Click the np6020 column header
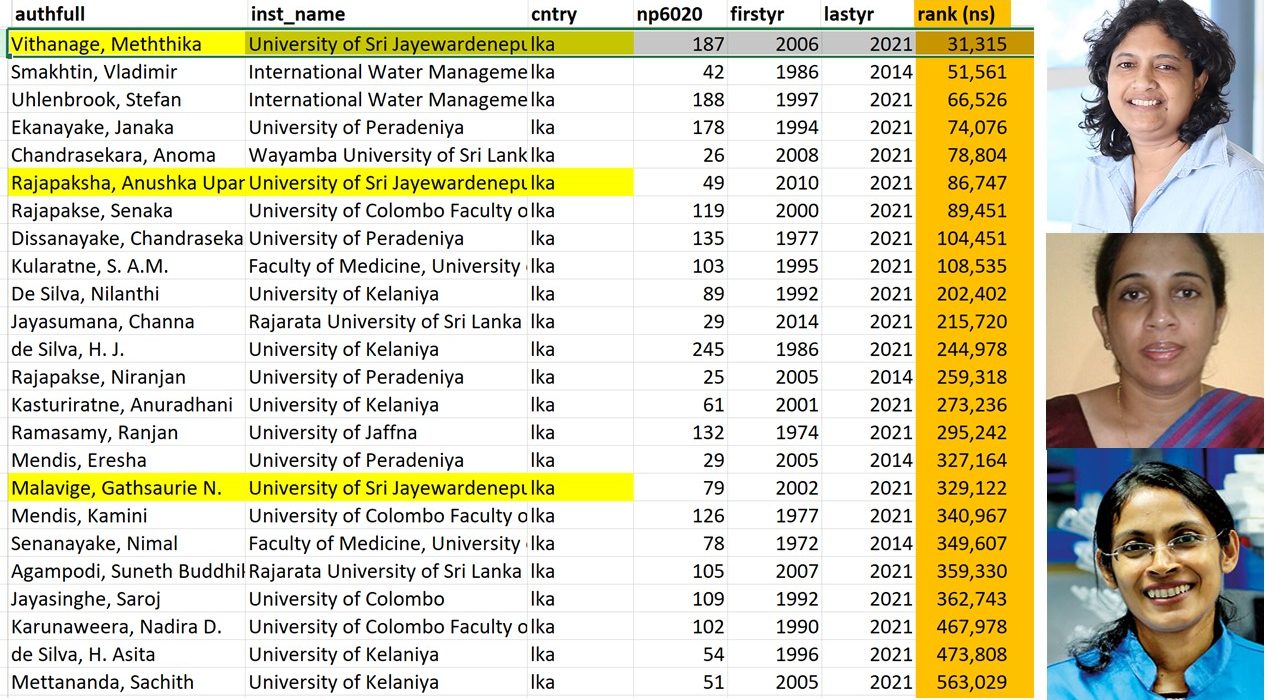Screen dimensions: 1280x700 point(682,14)
